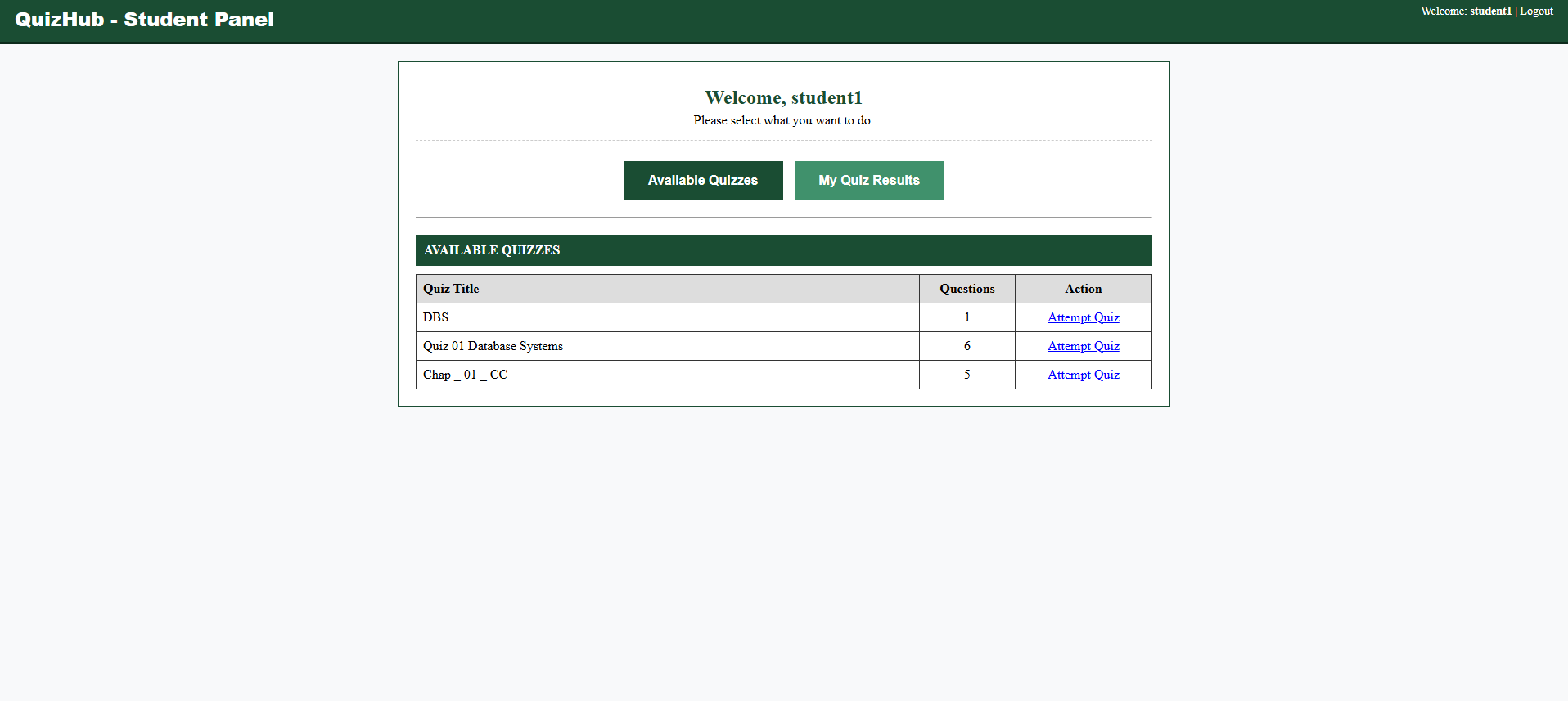Click the 'Please select what you want to do' text
This screenshot has height=701, width=1568.
783,120
